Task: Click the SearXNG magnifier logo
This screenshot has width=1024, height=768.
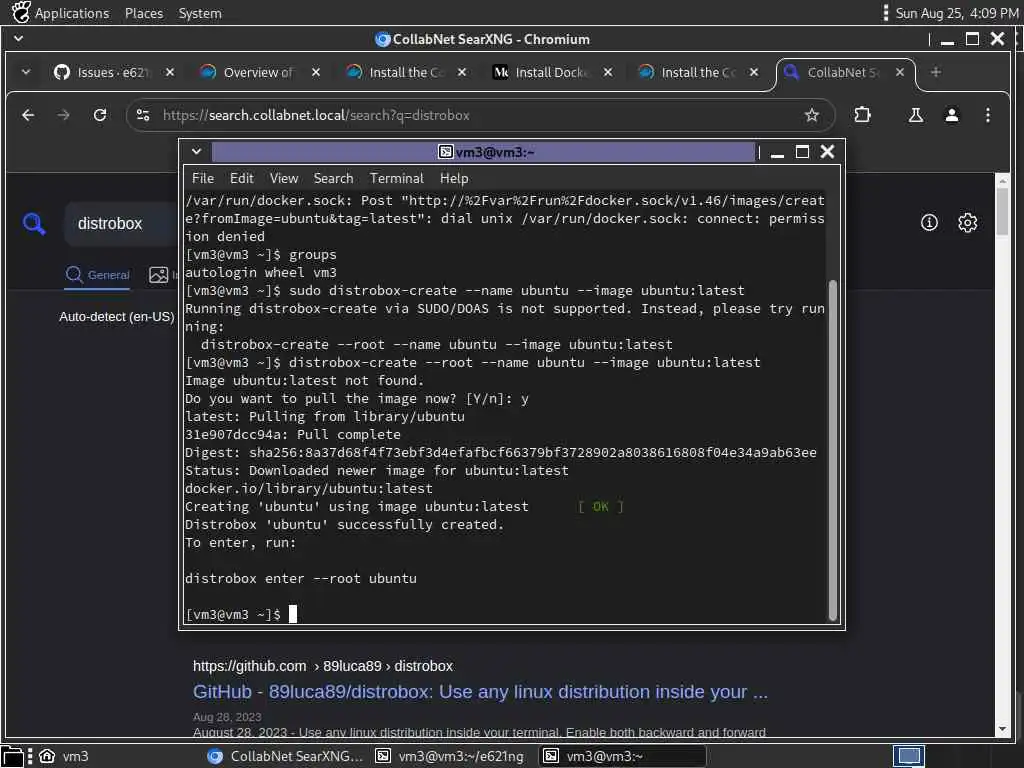Action: (34, 223)
